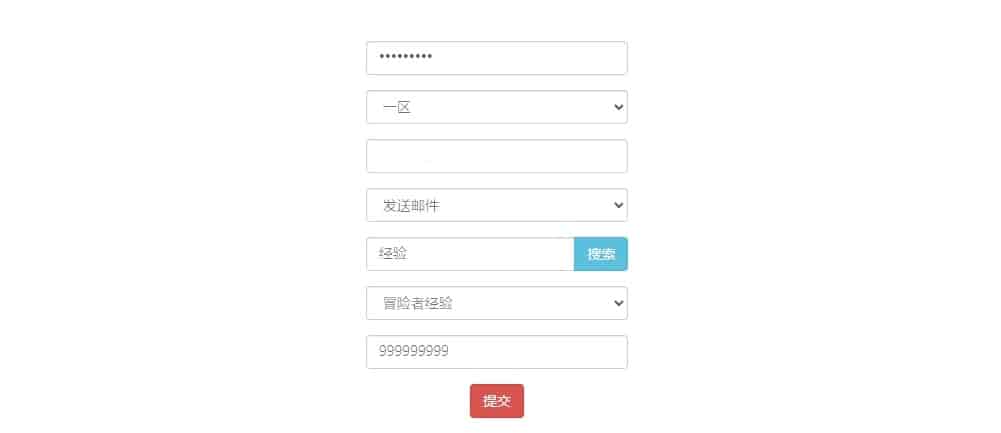Click the blue 搜索 button
Image resolution: width=1001 pixels, height=433 pixels.
(x=601, y=254)
